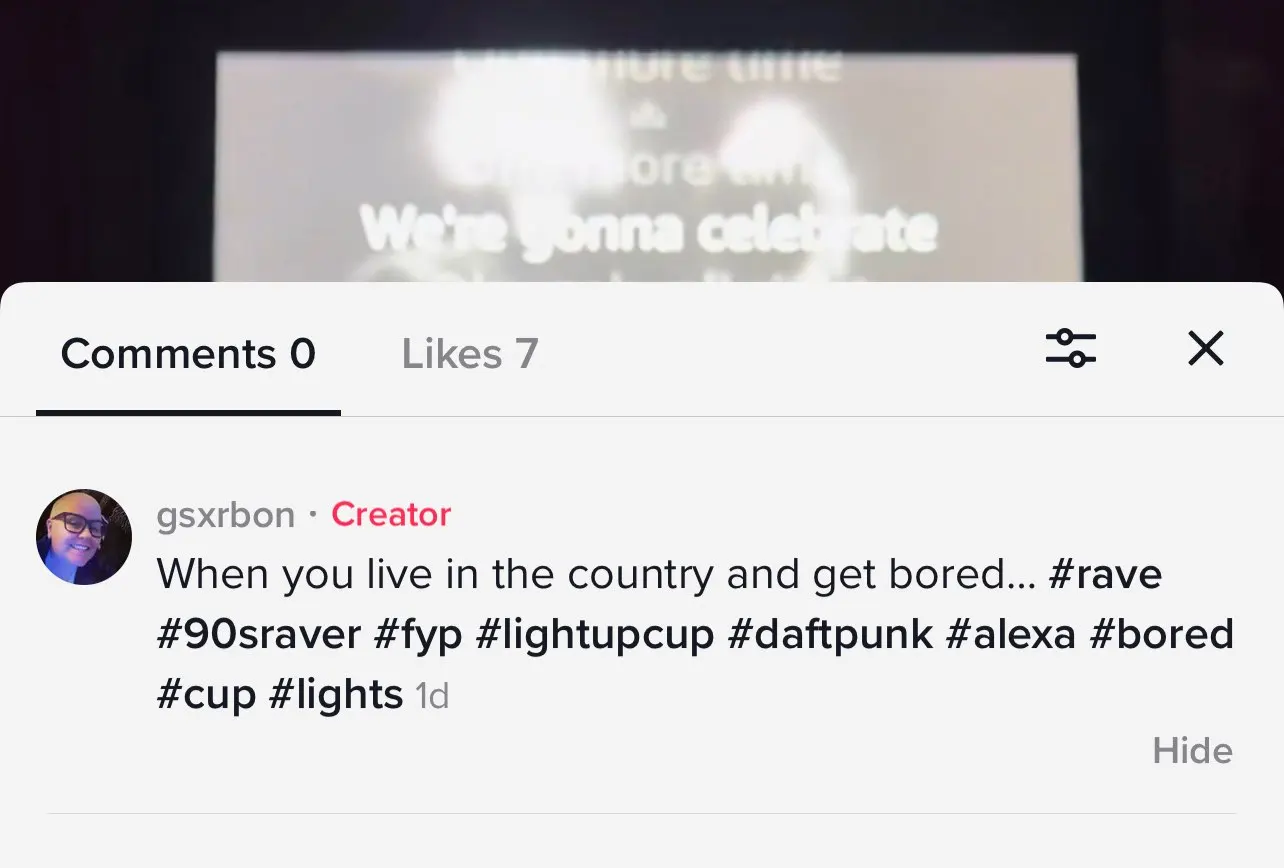The image size is (1284, 868).
Task: Click the 1d timestamp on caption
Action: tap(432, 697)
